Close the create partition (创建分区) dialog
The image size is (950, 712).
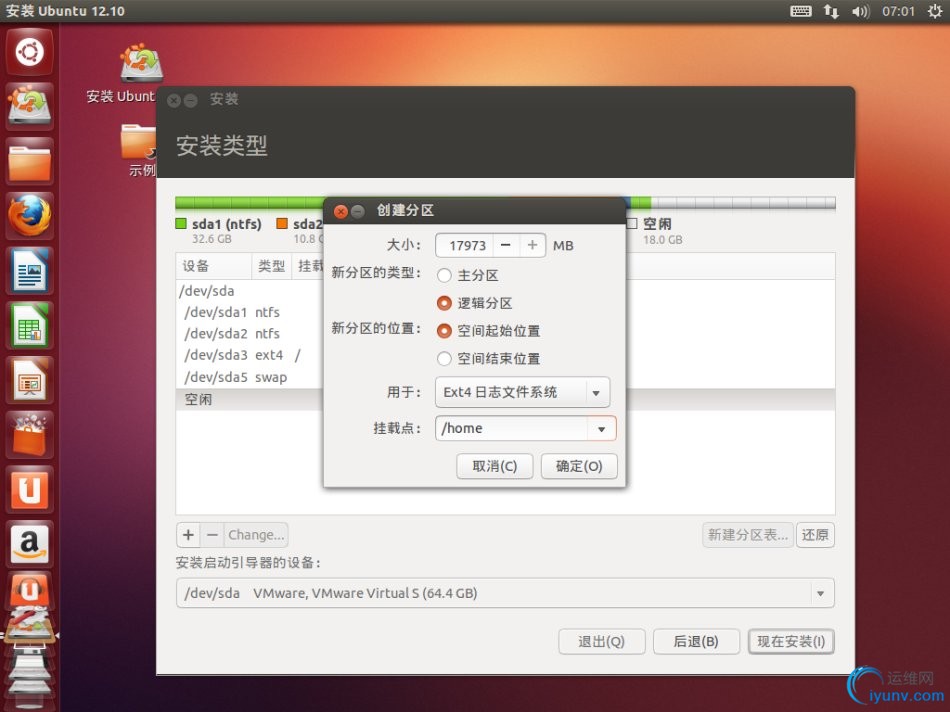pos(340,211)
